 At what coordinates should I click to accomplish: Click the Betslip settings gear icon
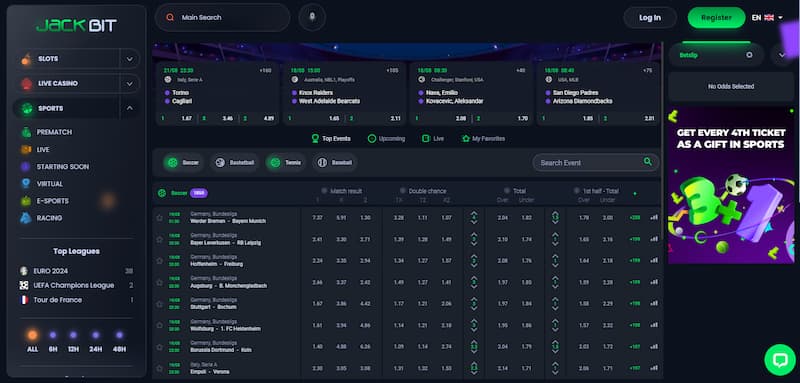(x=749, y=55)
